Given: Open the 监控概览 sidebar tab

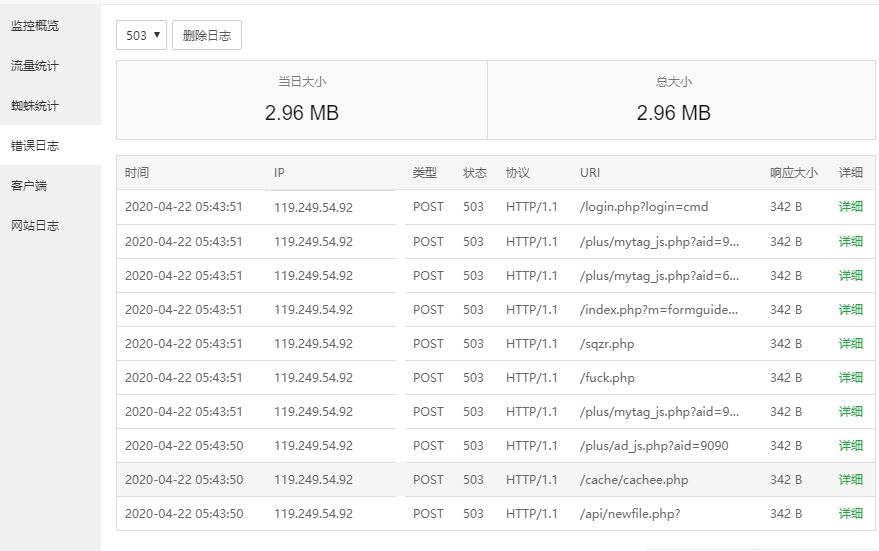Looking at the screenshot, I should coord(35,25).
